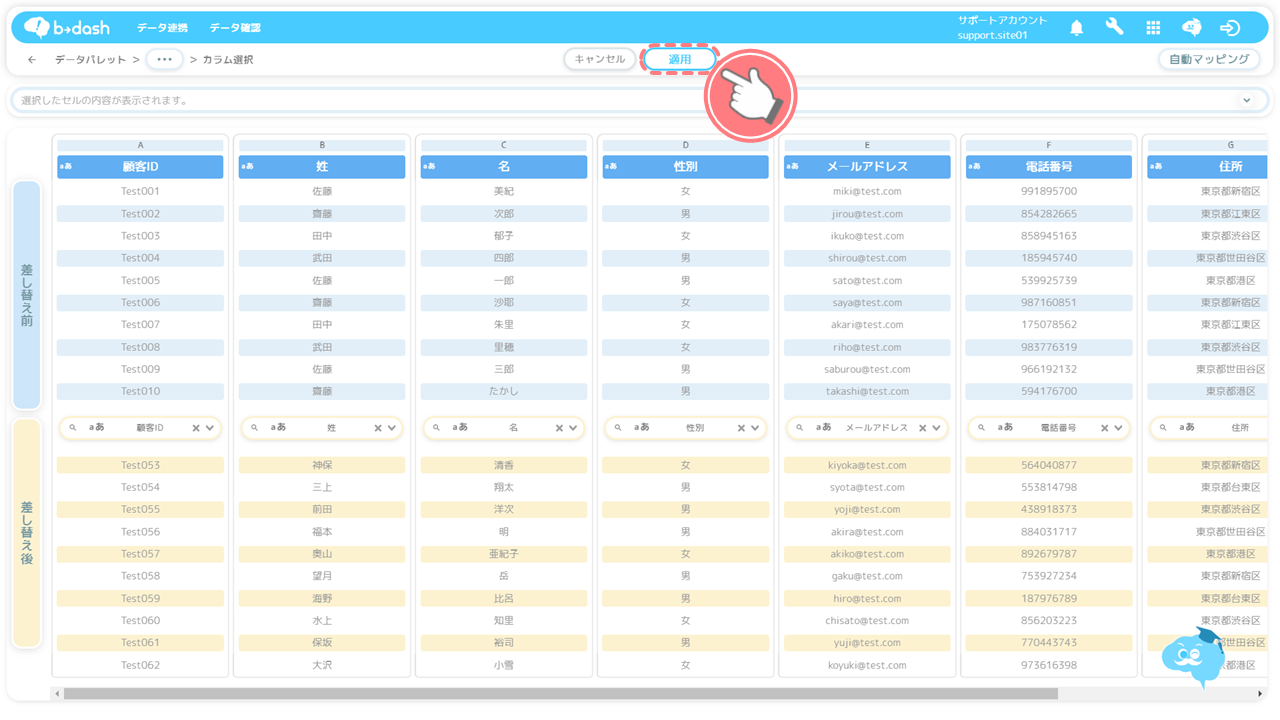Viewport: 1280px width, 720px height.
Task: Clear the メールアドレス mapping with X
Action: click(x=922, y=428)
